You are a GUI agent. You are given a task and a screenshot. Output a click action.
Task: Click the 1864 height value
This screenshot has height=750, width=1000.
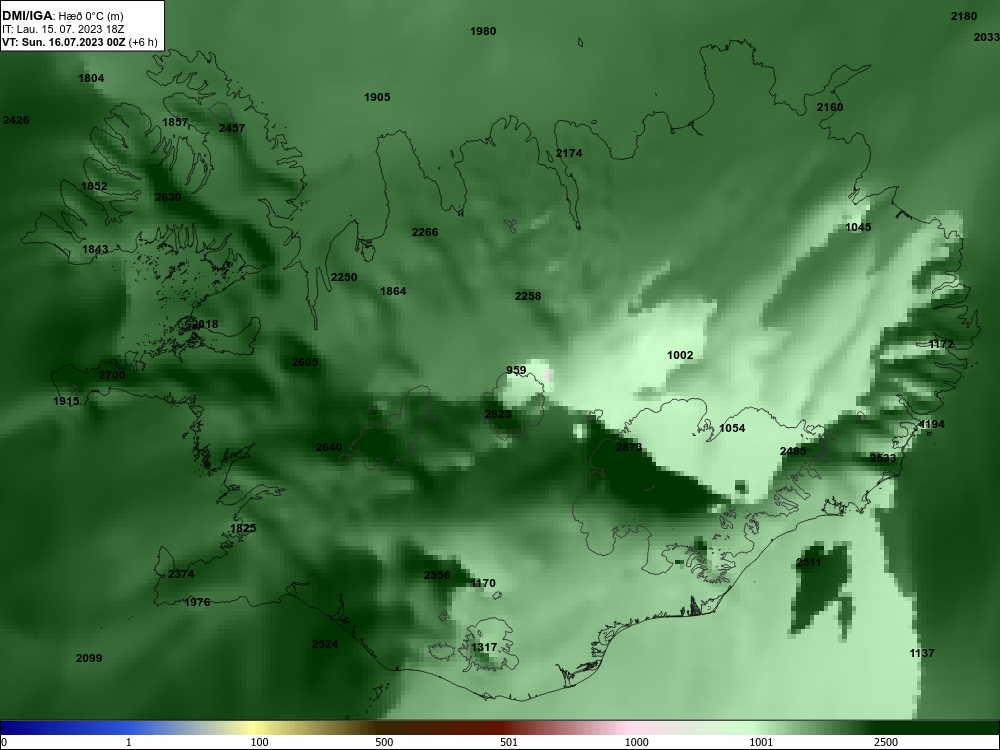click(x=393, y=291)
